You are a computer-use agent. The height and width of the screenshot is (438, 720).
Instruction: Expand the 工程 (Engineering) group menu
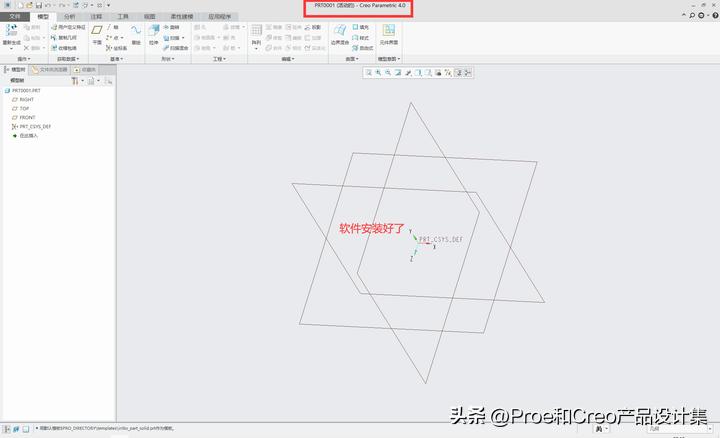(x=219, y=59)
